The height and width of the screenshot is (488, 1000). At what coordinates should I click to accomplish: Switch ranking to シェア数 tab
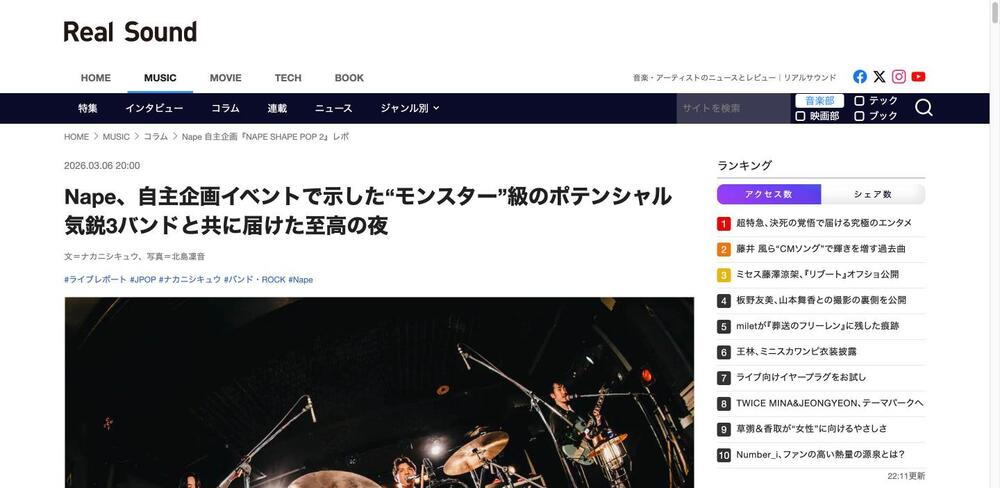coord(872,195)
